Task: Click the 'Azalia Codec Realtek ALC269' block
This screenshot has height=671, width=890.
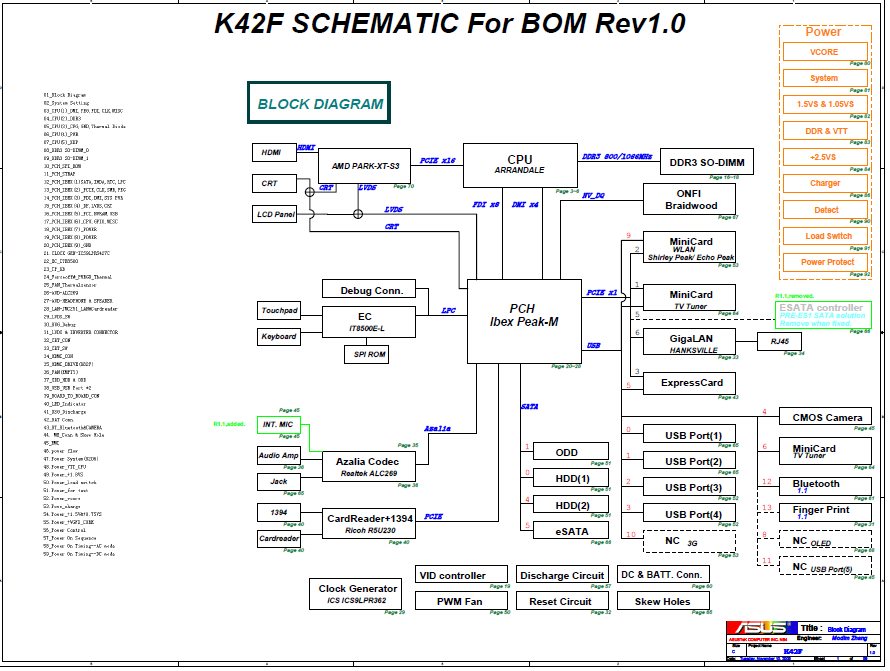Action: pos(369,467)
